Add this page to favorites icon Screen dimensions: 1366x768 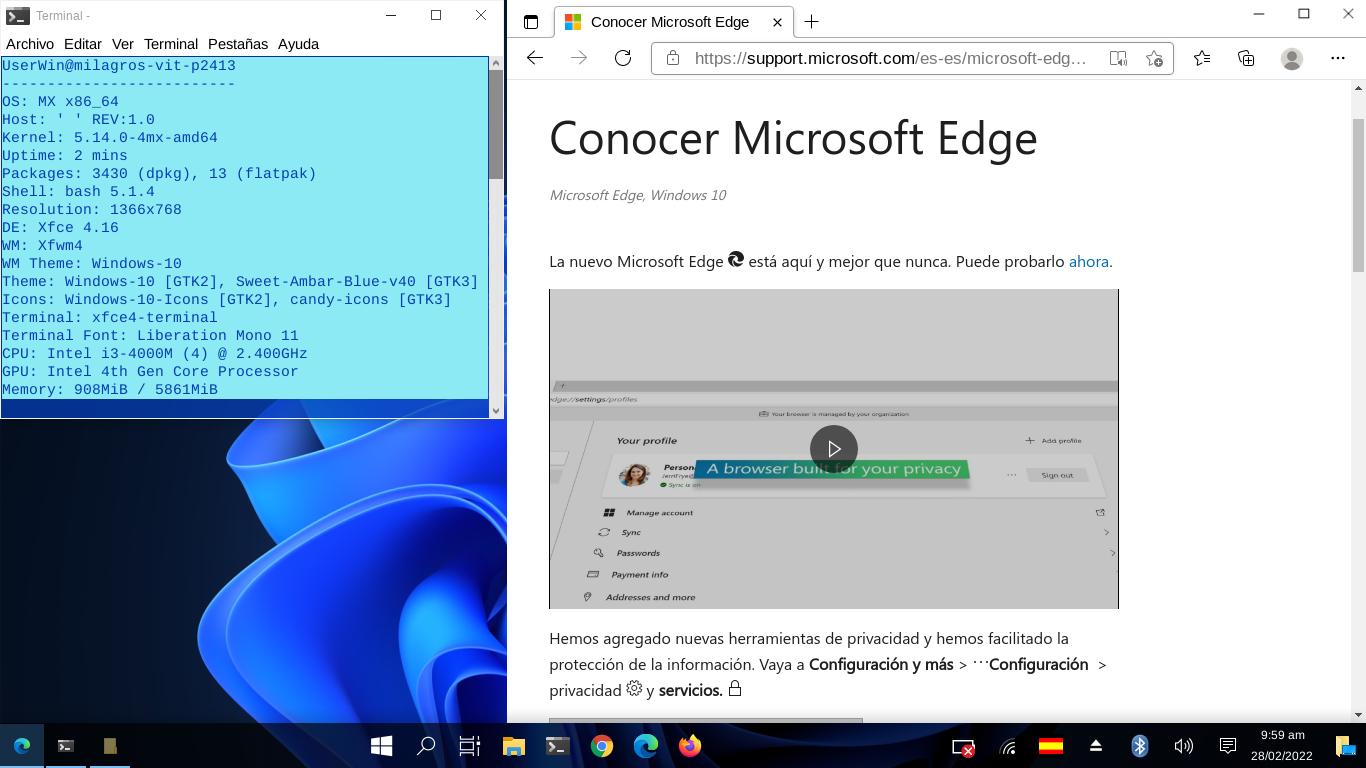(x=1154, y=58)
